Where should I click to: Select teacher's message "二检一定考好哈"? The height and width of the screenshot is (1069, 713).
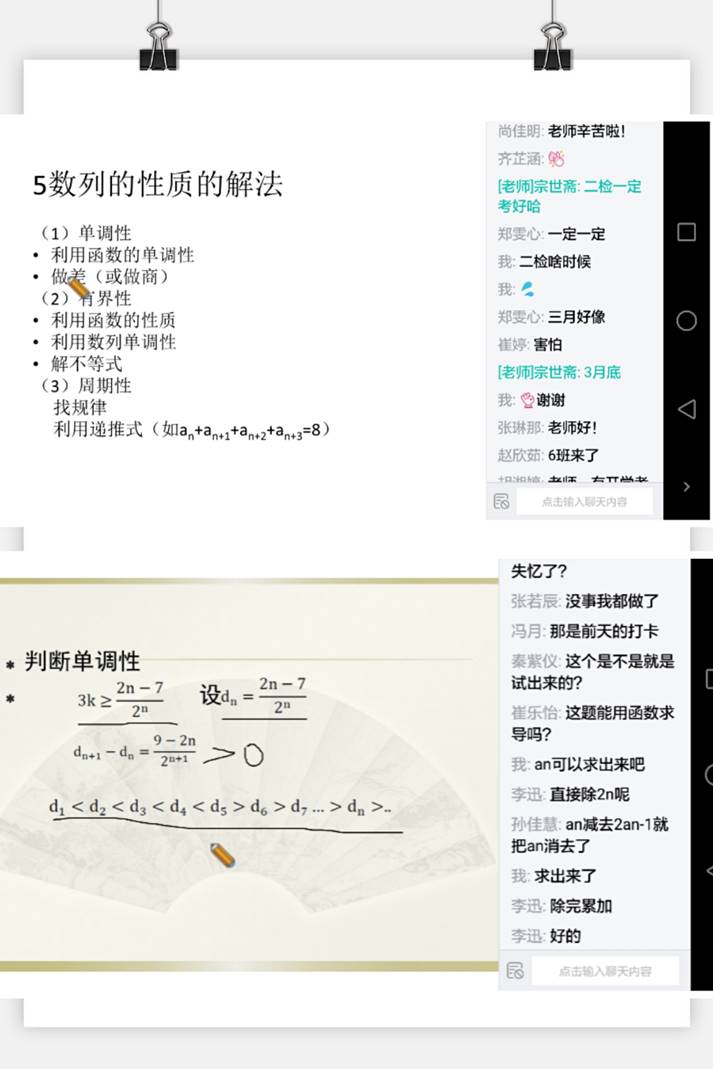(x=569, y=196)
